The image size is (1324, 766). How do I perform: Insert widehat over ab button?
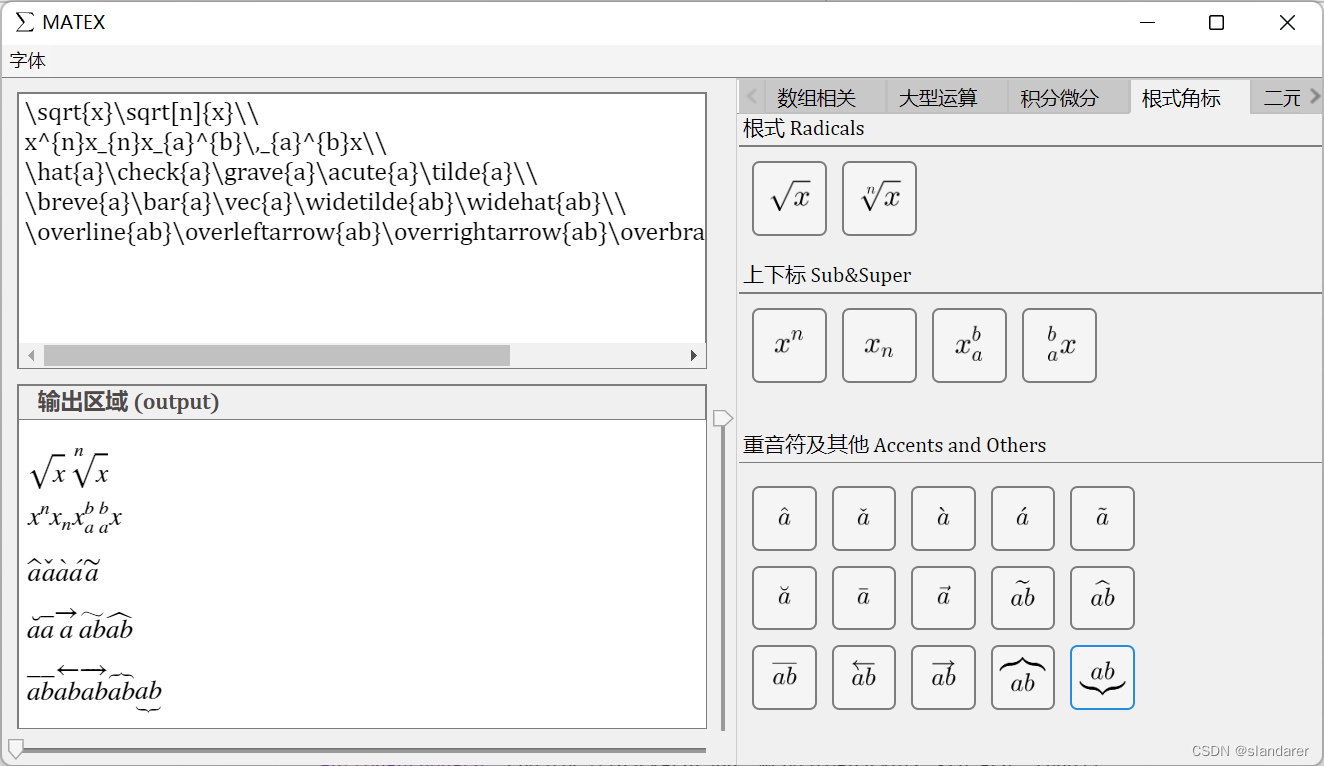coord(1102,598)
